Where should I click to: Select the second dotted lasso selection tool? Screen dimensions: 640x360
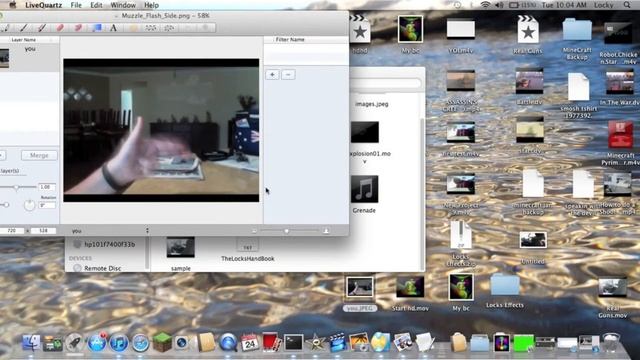(x=169, y=28)
